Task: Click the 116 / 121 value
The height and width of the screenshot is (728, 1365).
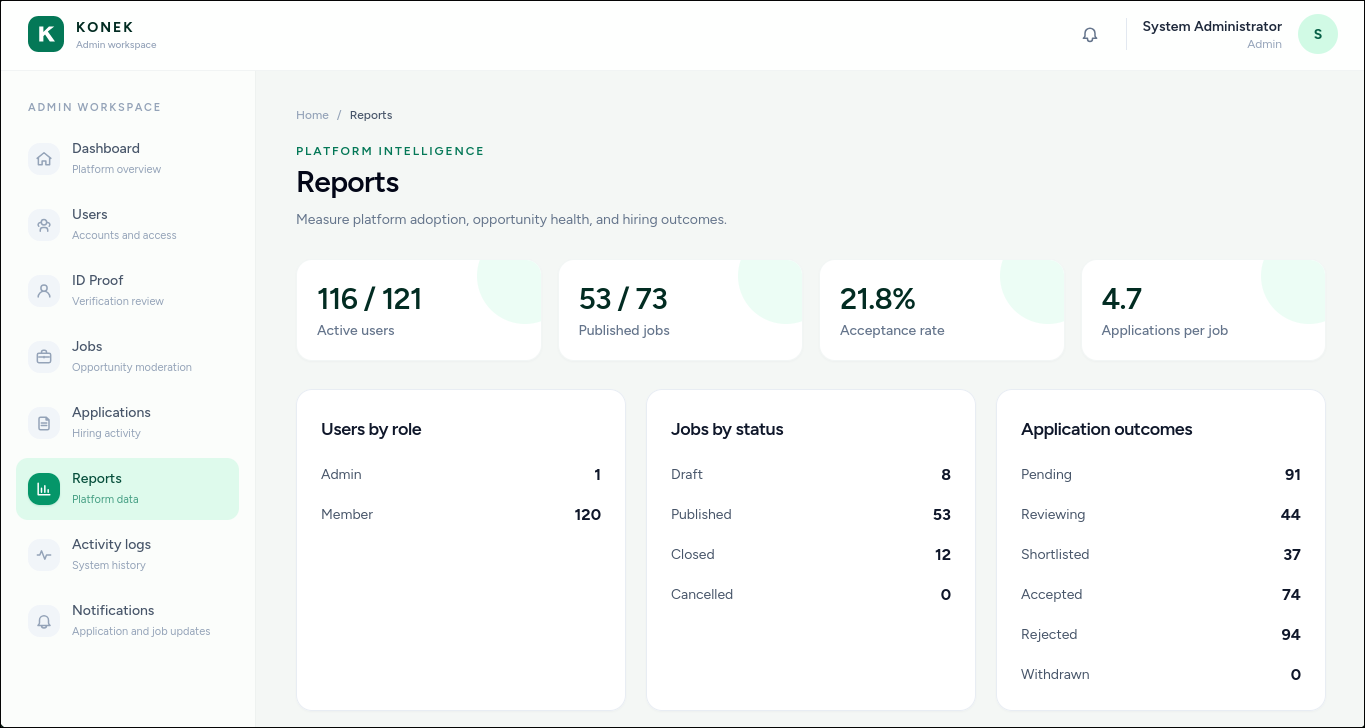Action: click(369, 299)
